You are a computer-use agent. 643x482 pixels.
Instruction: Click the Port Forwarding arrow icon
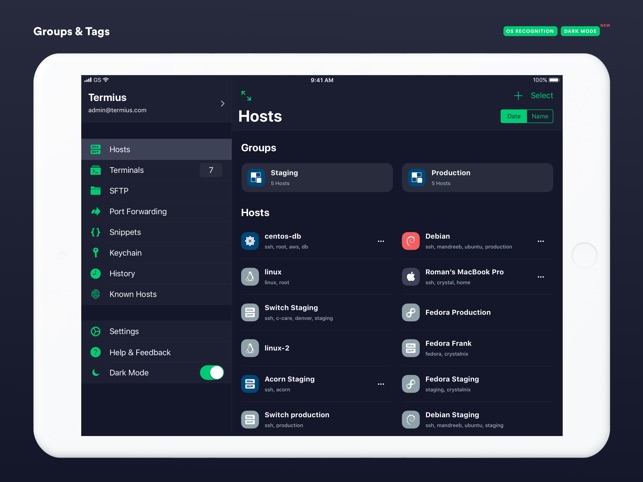[x=96, y=211]
